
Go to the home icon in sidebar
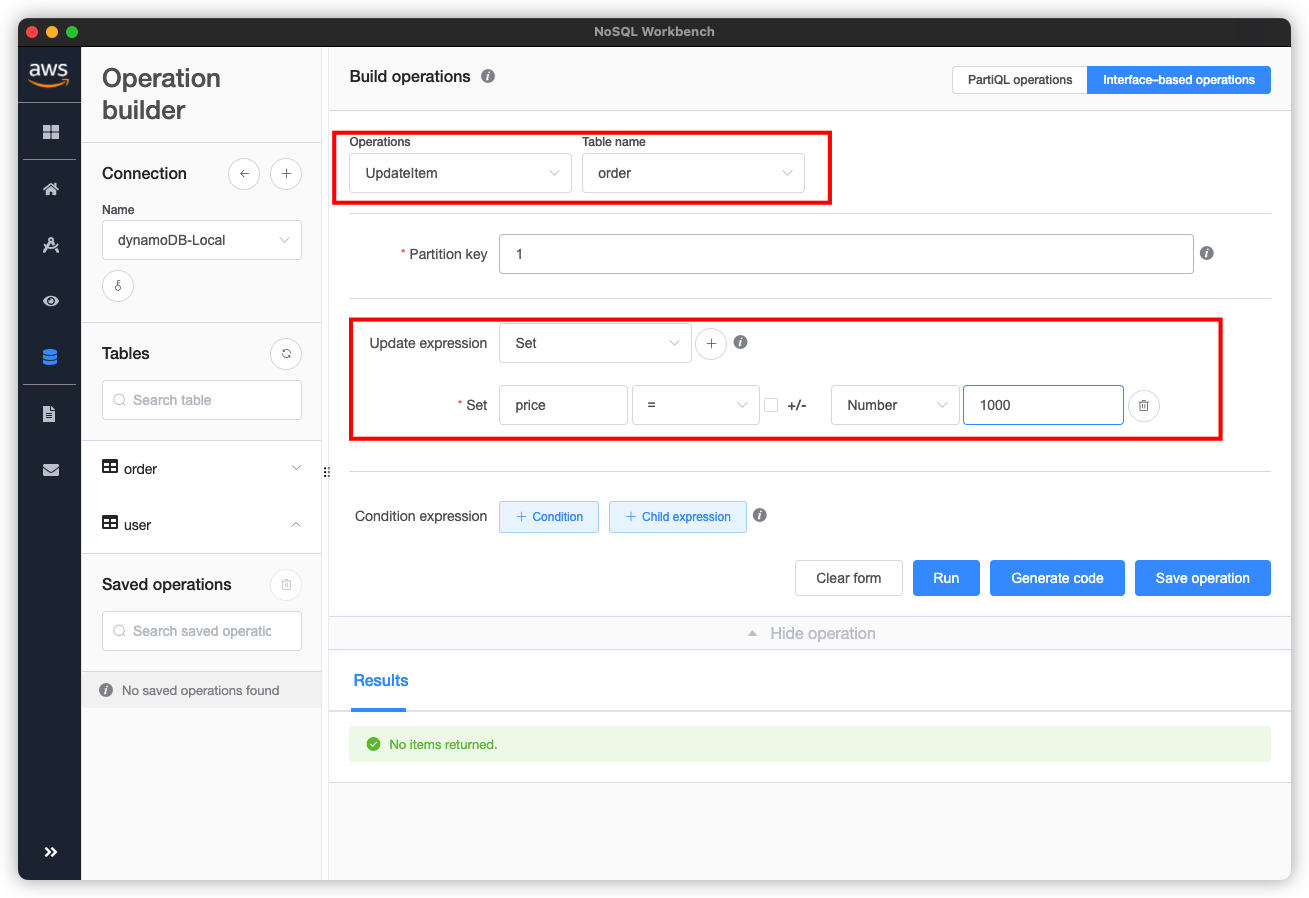[x=50, y=188]
